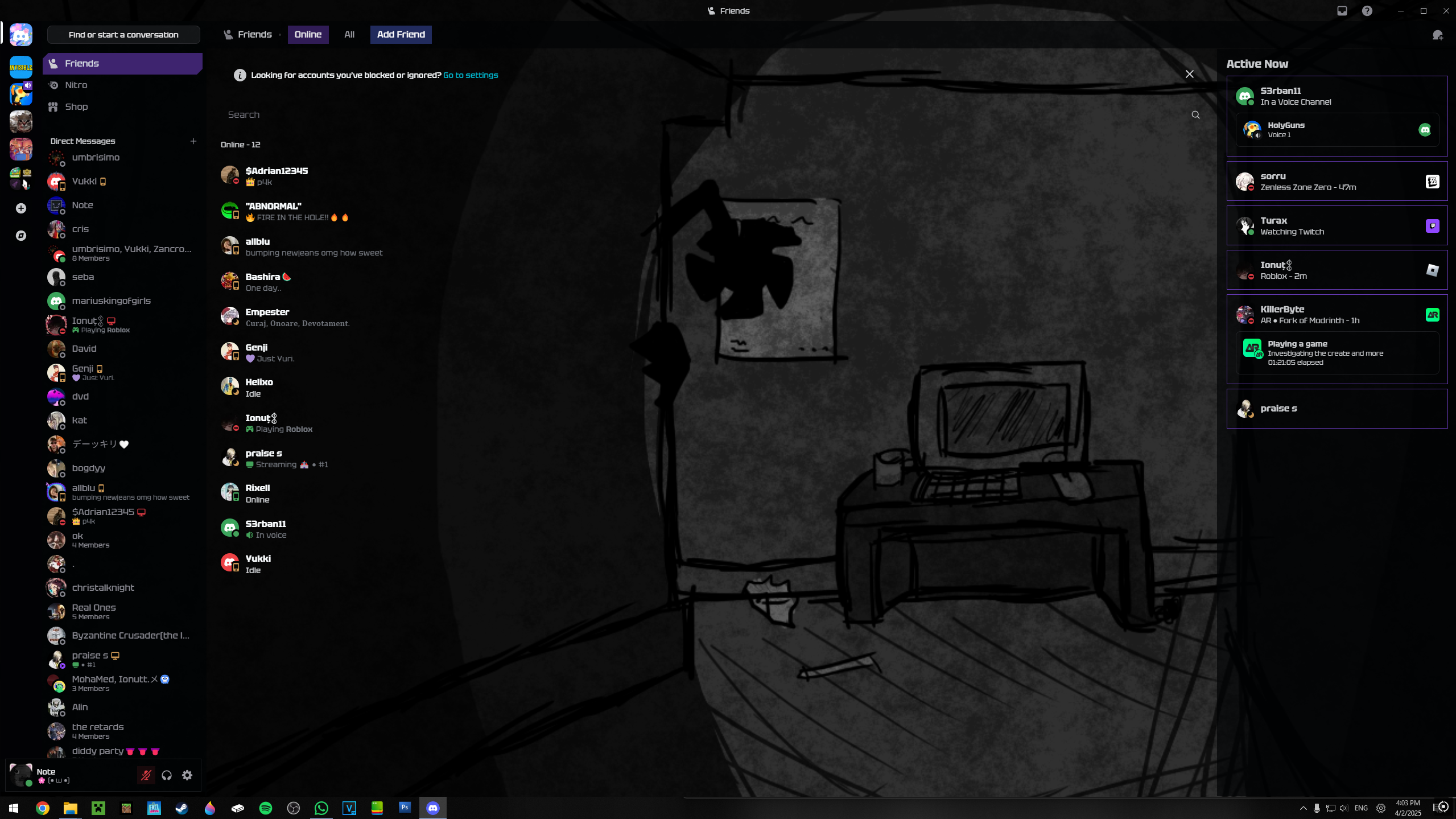Viewport: 1456px width, 819px height.
Task: Follow the Go to settings link
Action: click(470, 75)
